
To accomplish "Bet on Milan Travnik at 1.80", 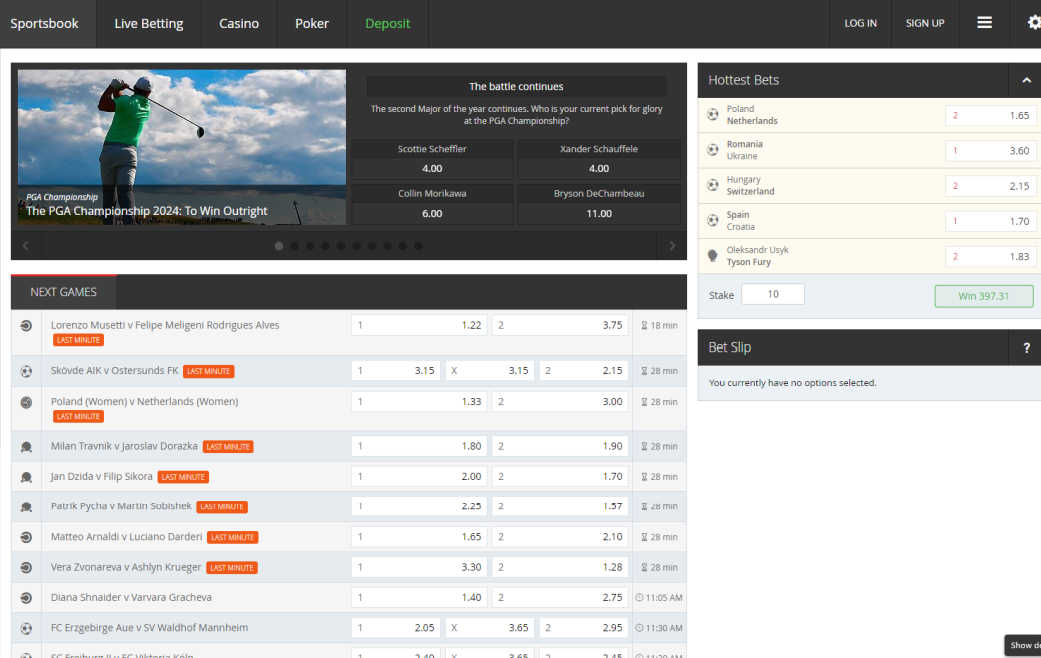I will [419, 446].
